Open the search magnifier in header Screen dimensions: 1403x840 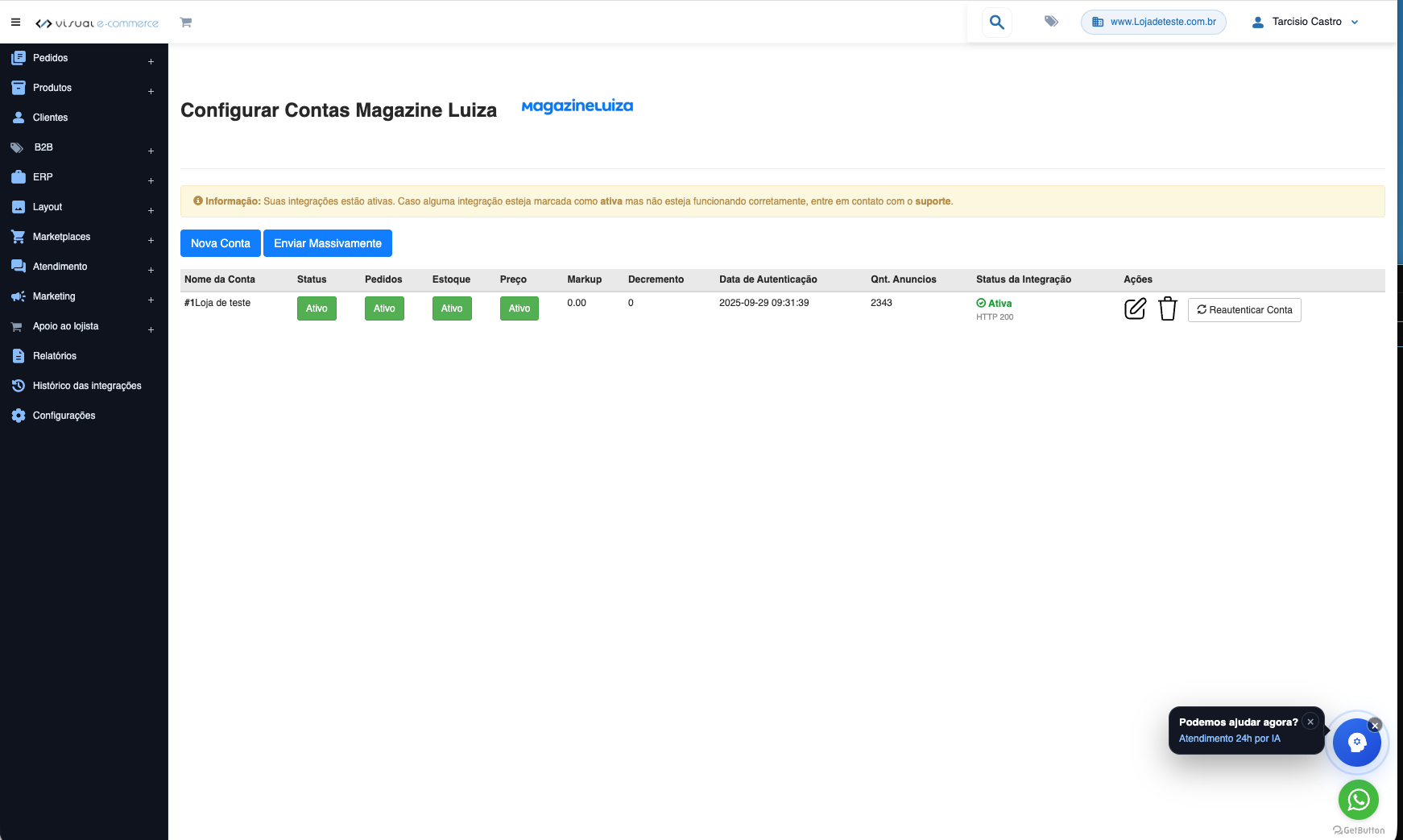(x=997, y=23)
